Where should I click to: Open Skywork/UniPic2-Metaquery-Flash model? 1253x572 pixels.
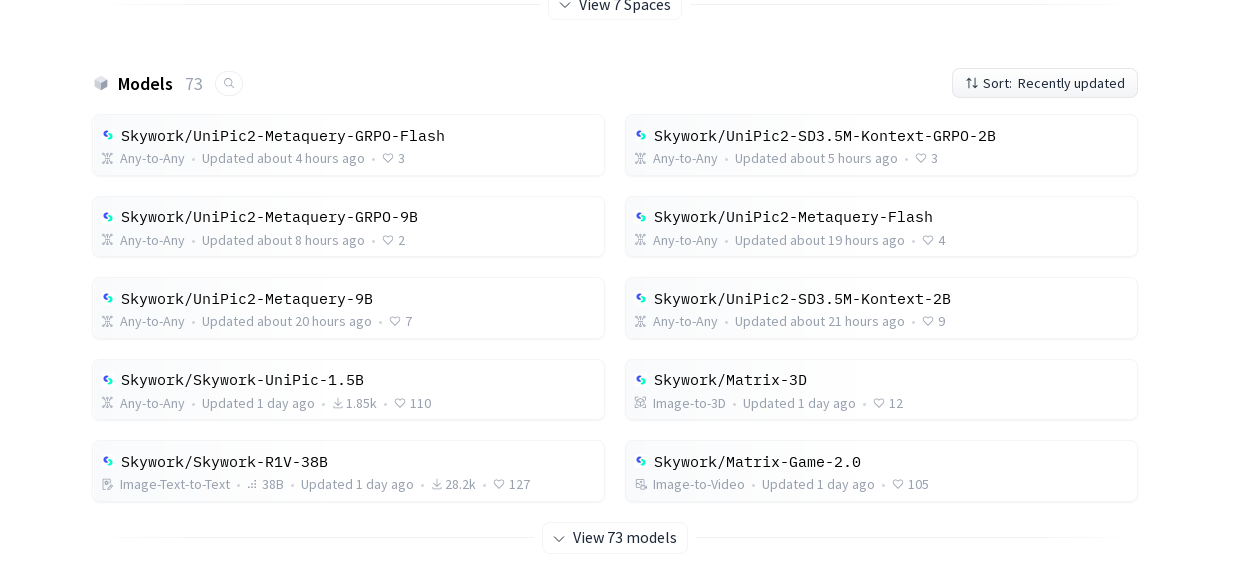881,227
